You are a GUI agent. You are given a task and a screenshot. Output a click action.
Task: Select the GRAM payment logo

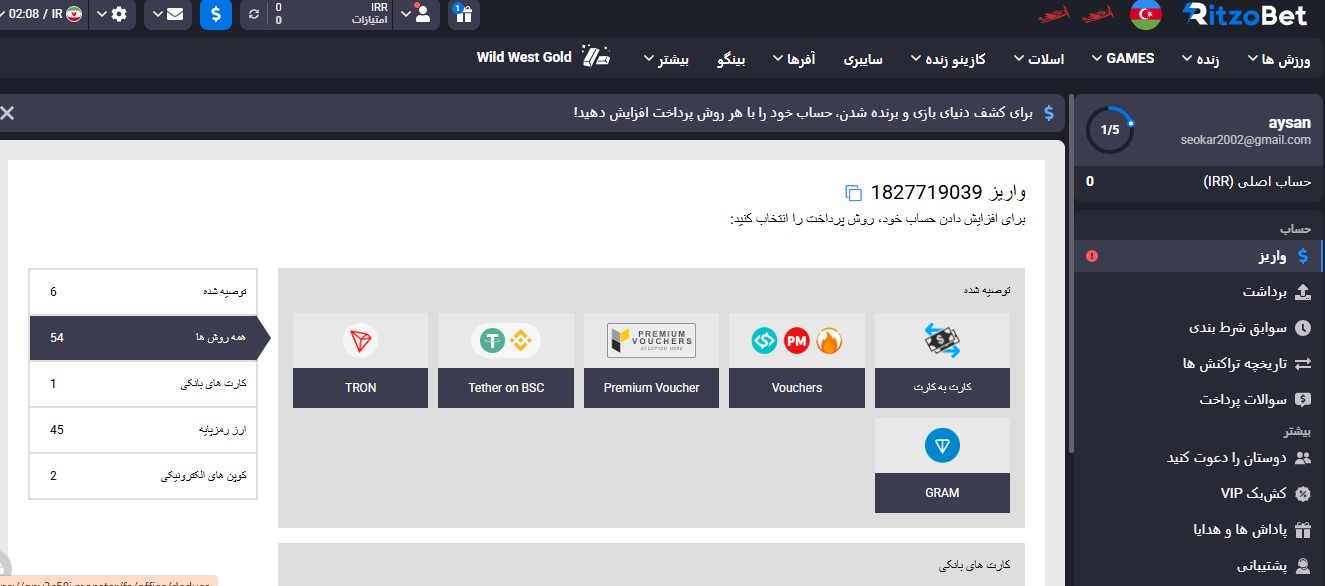(x=942, y=446)
